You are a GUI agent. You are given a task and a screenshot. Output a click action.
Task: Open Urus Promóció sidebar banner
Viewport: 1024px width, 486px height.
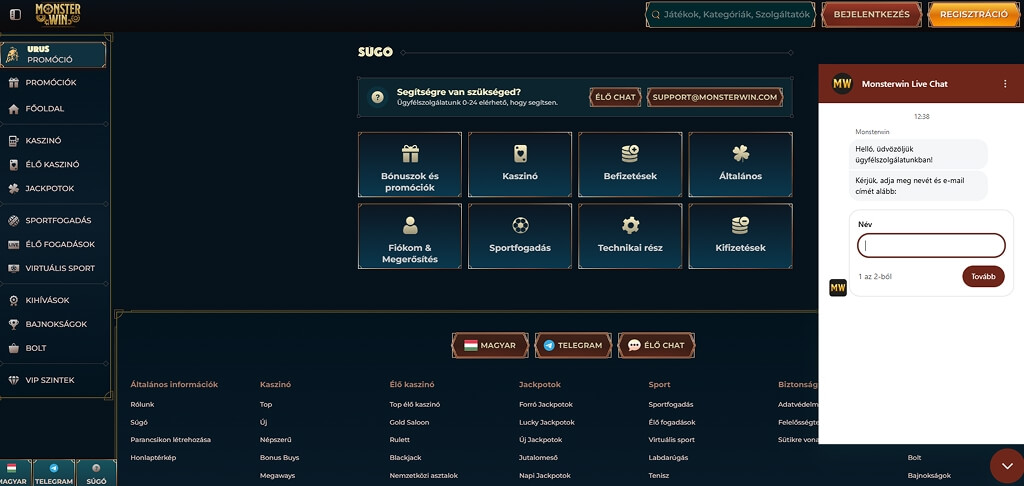click(54, 55)
